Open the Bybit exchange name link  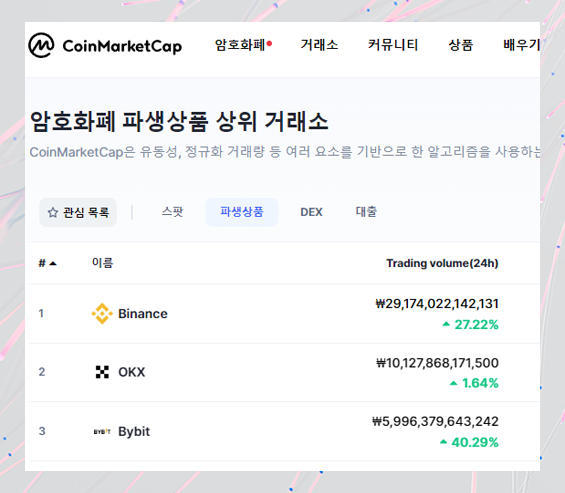point(134,431)
